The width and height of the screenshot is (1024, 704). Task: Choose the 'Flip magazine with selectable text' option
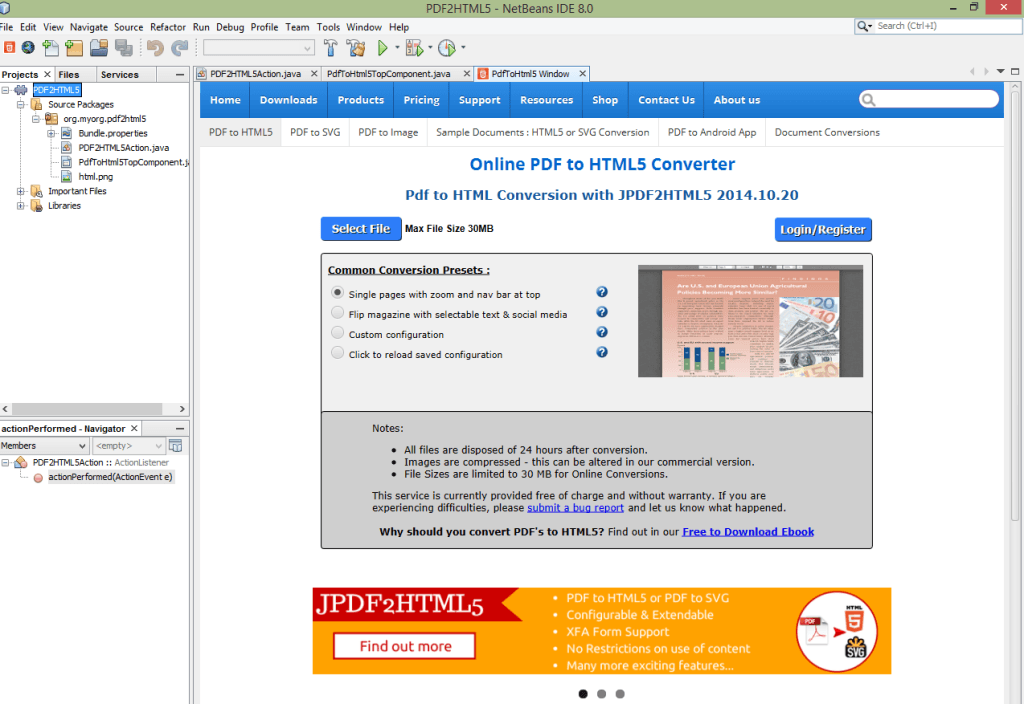[x=337, y=312]
